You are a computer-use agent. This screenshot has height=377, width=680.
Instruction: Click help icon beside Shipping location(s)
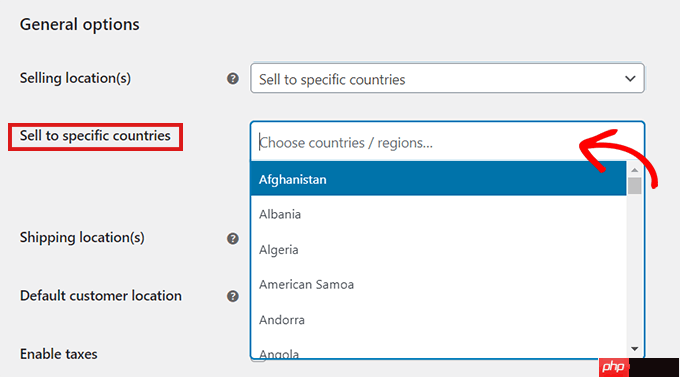(233, 238)
